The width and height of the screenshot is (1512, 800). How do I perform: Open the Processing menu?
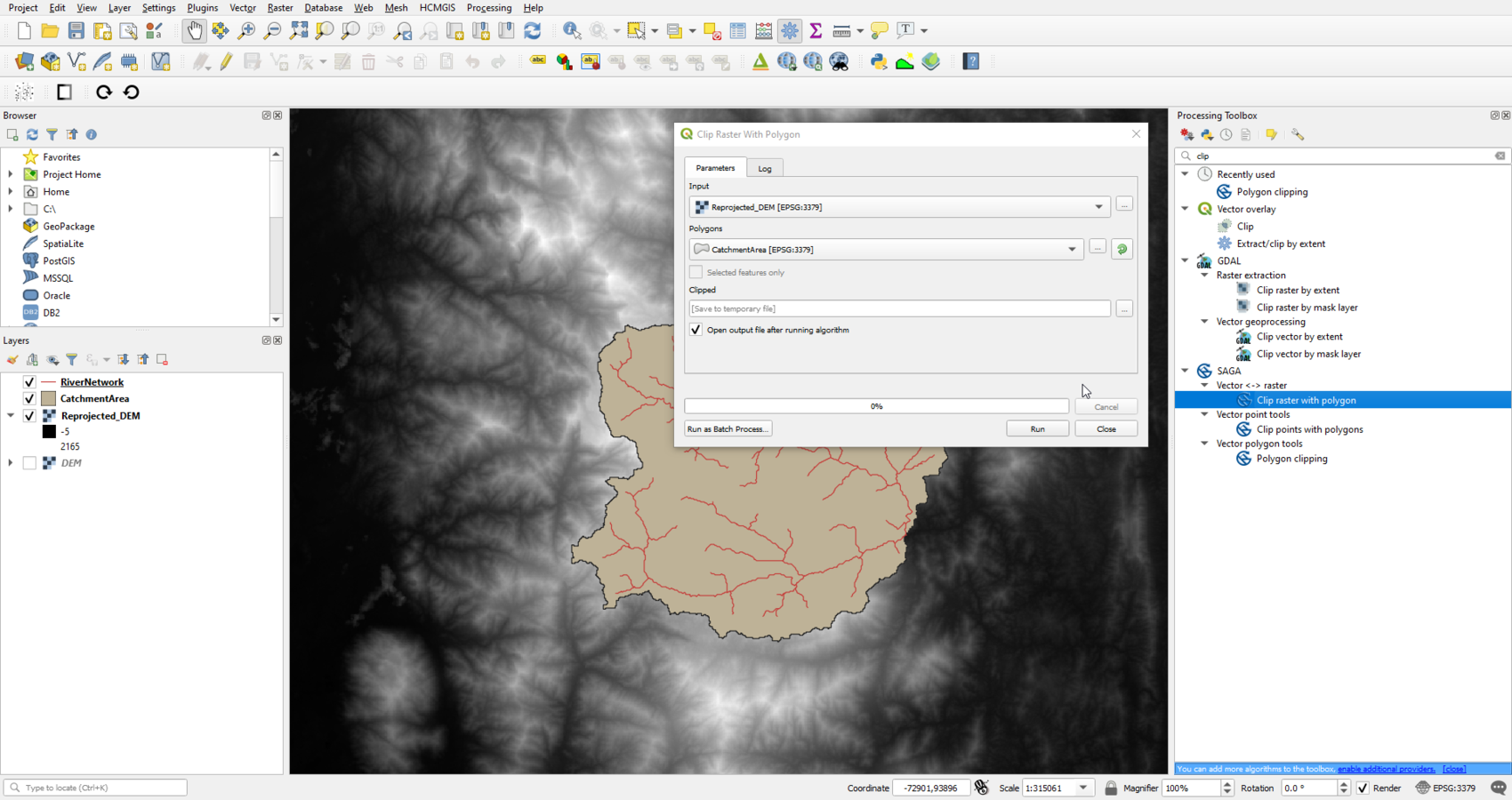point(489,7)
